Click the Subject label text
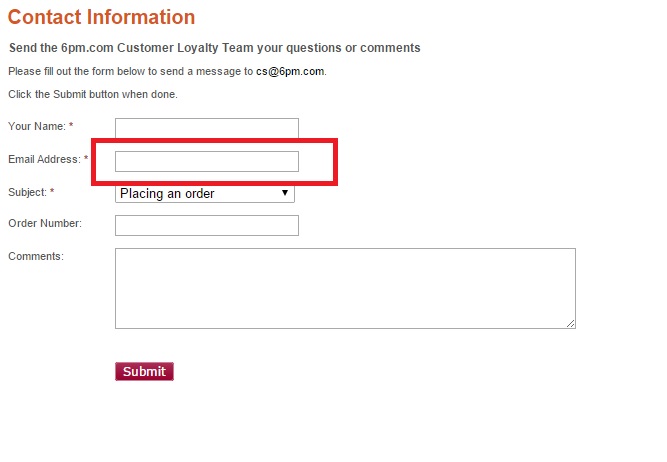667x462 pixels. coord(27,191)
